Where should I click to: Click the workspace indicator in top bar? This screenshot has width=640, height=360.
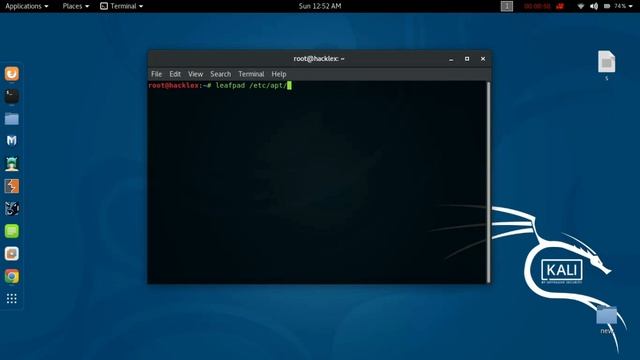(x=507, y=6)
